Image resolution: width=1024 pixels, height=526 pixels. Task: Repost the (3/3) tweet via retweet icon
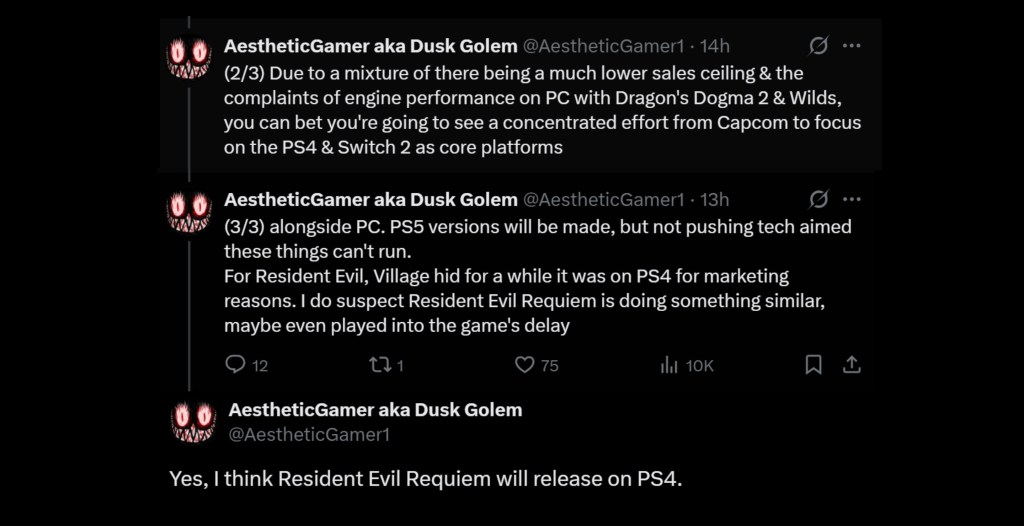click(379, 365)
